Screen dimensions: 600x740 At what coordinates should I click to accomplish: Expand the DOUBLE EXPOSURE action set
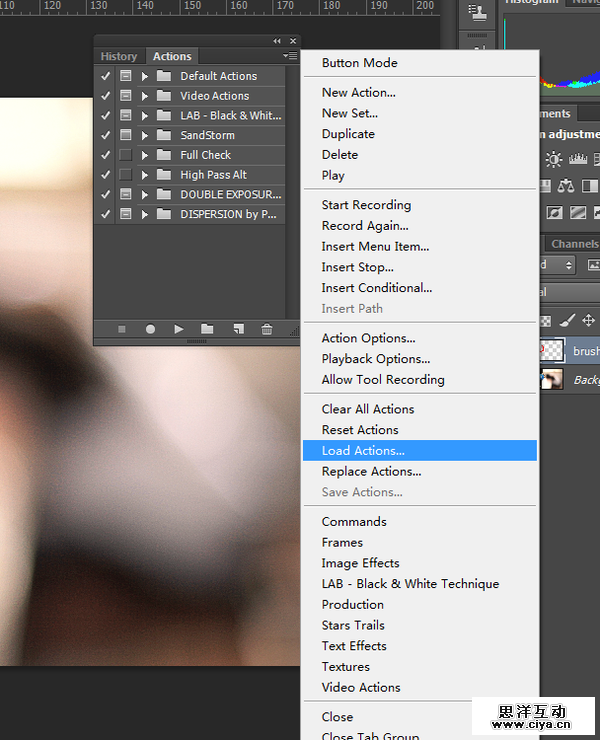pos(145,195)
